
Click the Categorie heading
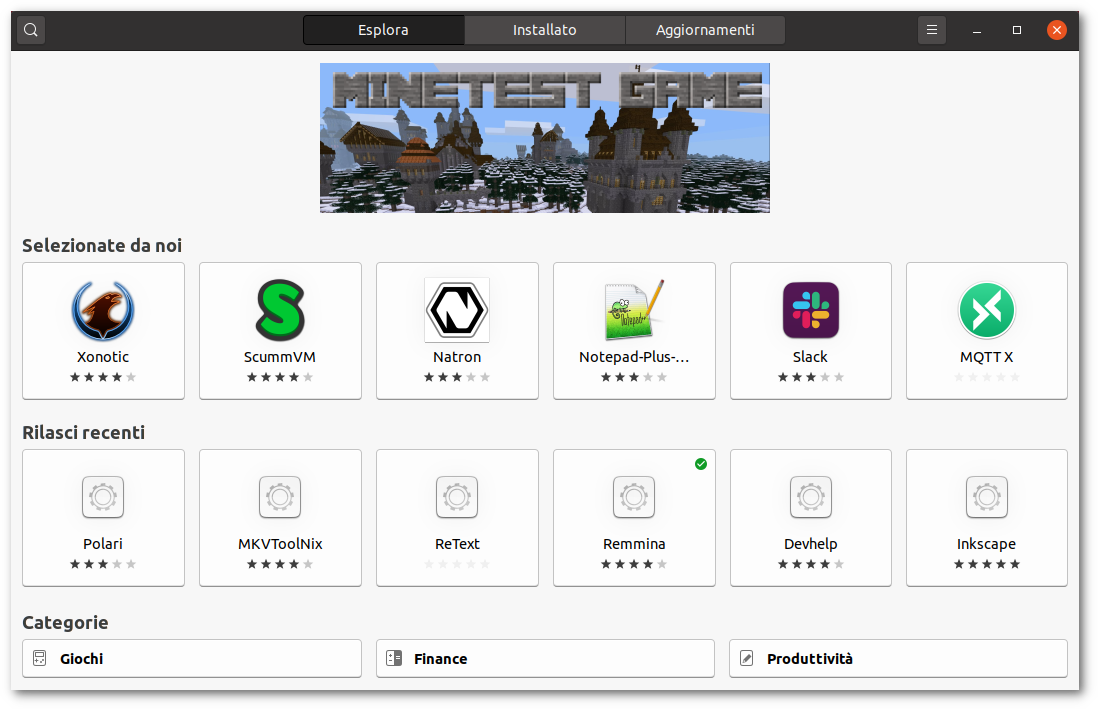65,622
